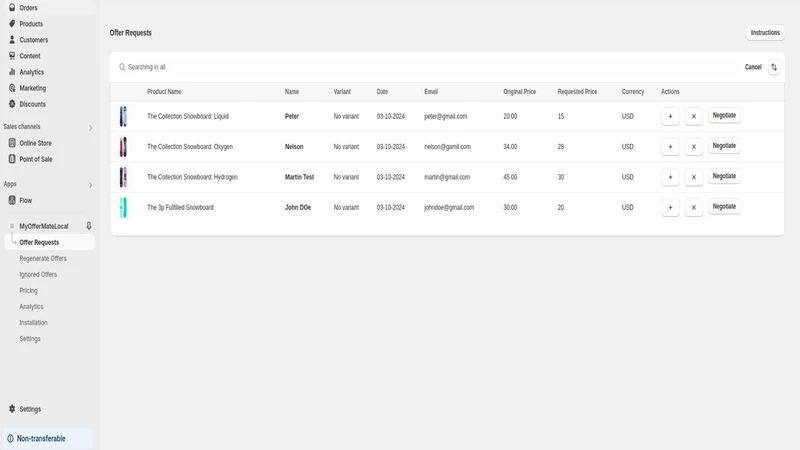The height and width of the screenshot is (450, 800).
Task: Open MyOfferMateLocal Analytics submenu item
Action: coord(31,307)
